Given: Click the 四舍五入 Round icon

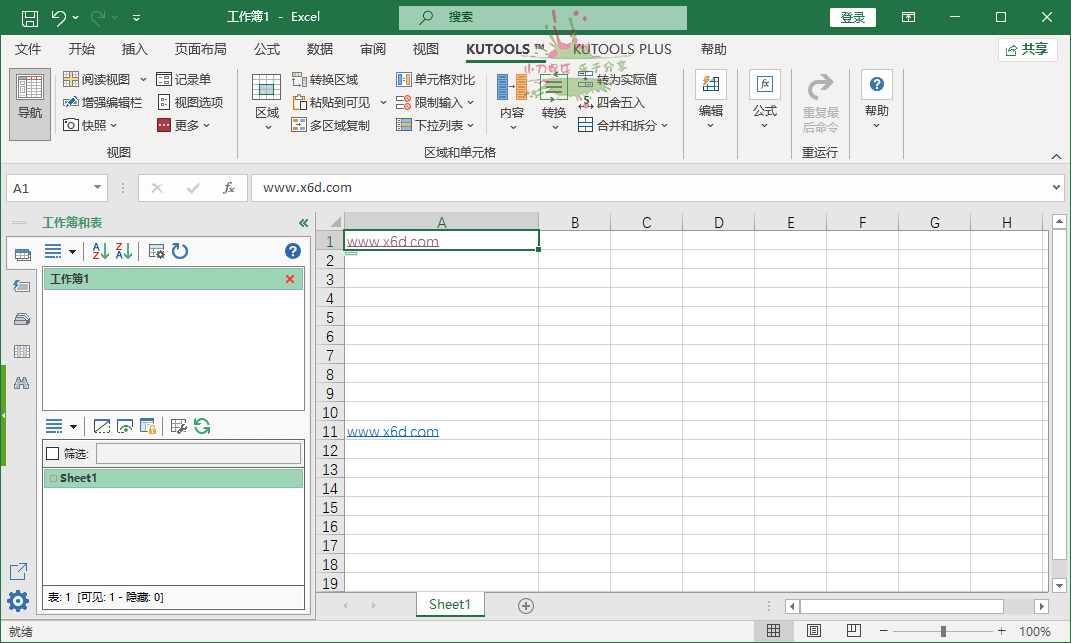Looking at the screenshot, I should coord(588,101).
